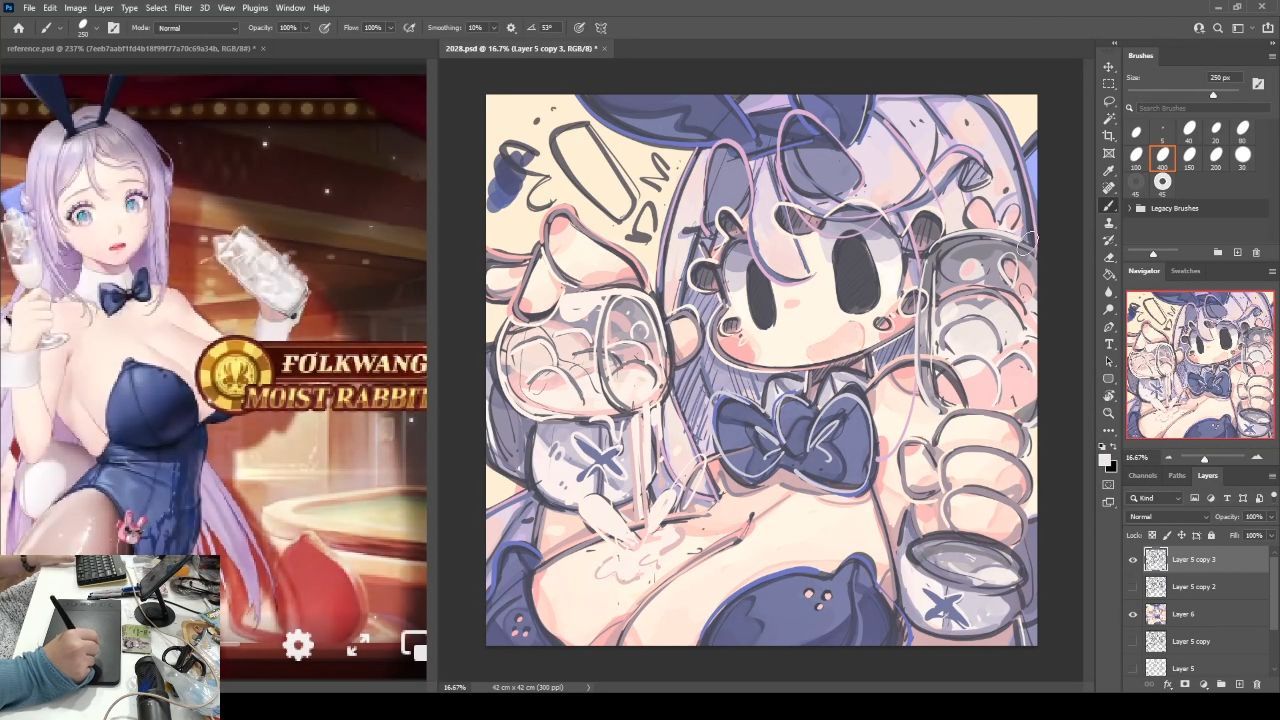Open the Plugins menu

coord(255,8)
